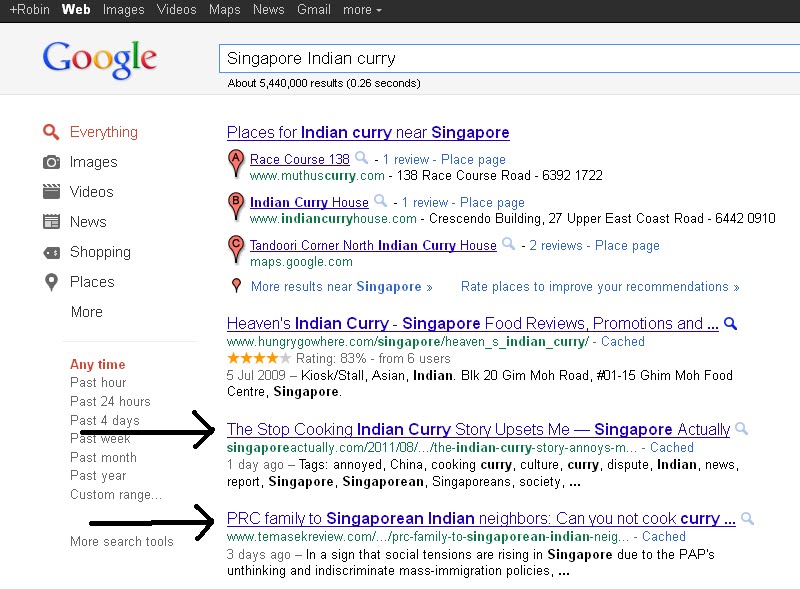Viewport: 800px width, 589px height.
Task: Select Maps in the top navigation bar
Action: pos(224,10)
